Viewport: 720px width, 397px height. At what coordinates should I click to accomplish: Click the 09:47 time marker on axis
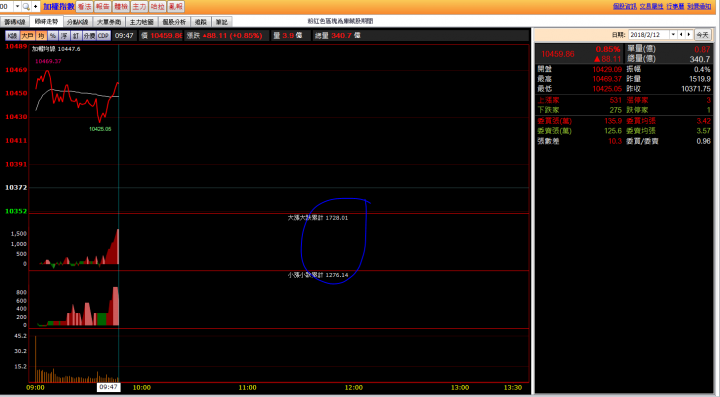point(108,387)
